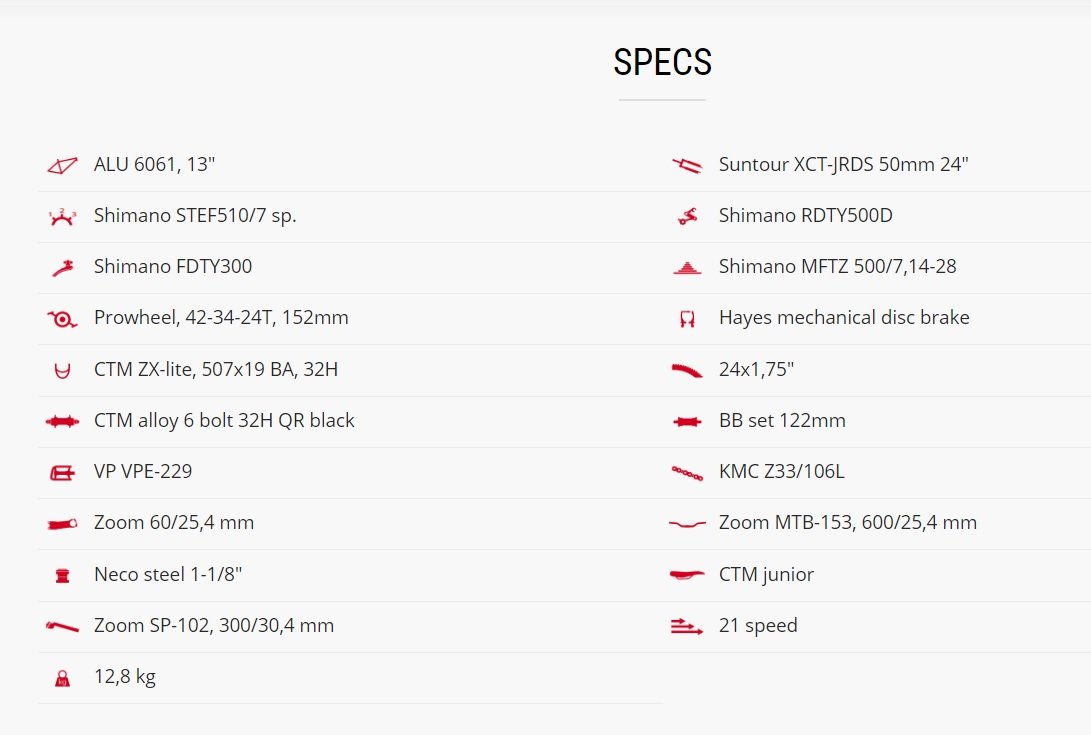
Task: Click the rear derailleur icon beside RDTY500D
Action: (687, 216)
